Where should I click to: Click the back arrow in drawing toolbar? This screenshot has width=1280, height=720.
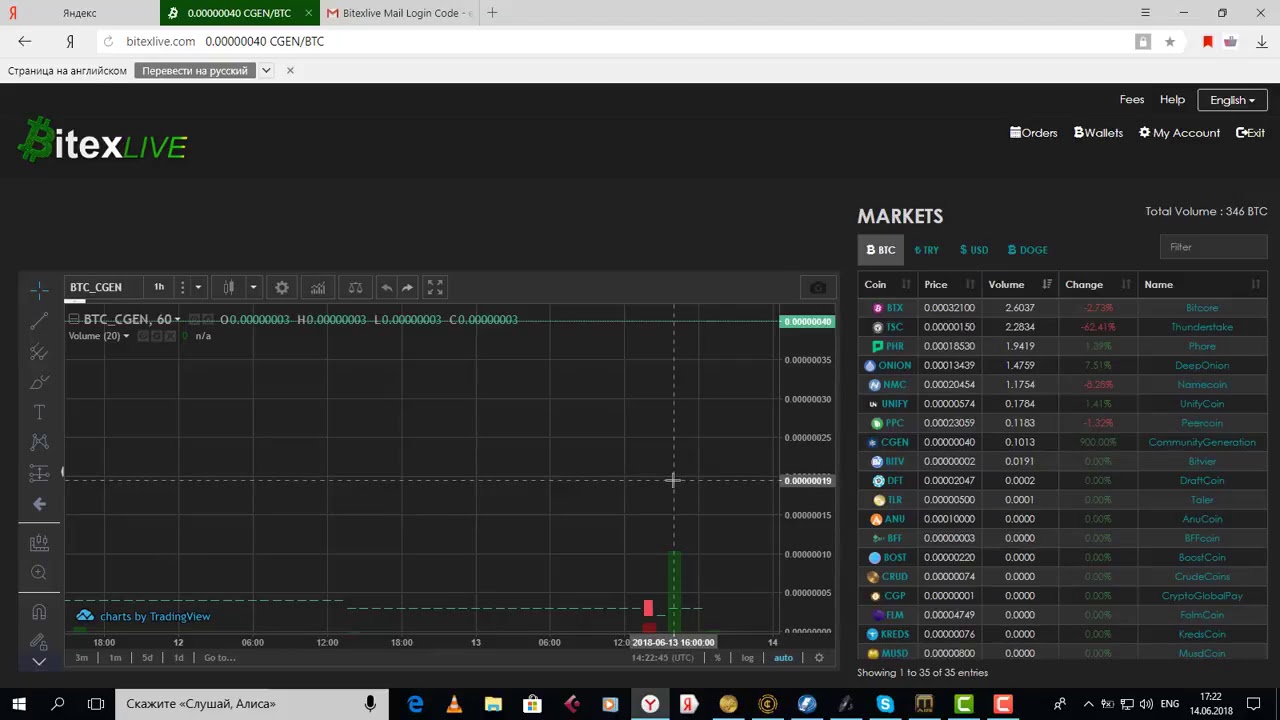pyautogui.click(x=39, y=504)
